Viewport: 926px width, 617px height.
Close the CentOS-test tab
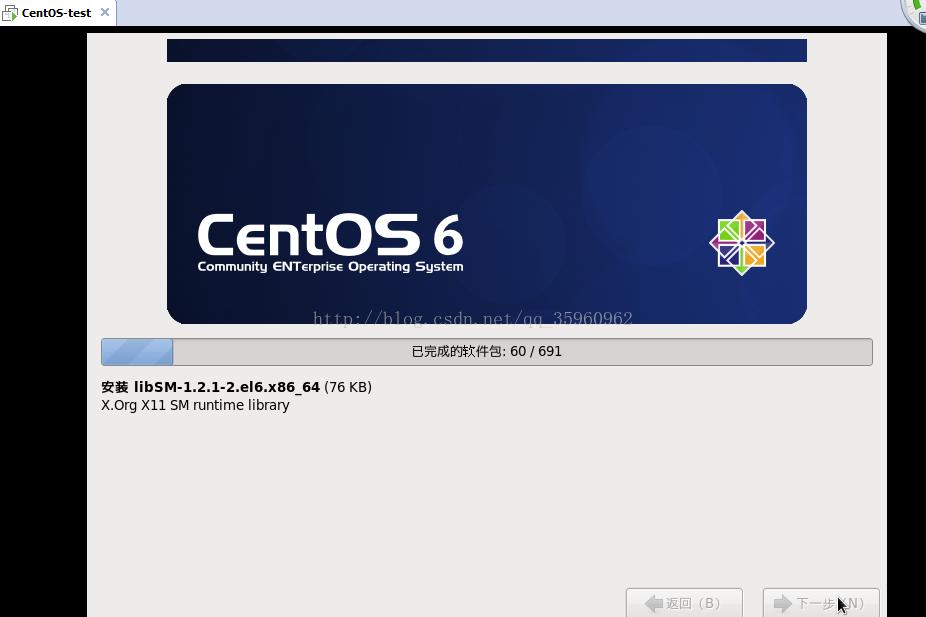105,12
